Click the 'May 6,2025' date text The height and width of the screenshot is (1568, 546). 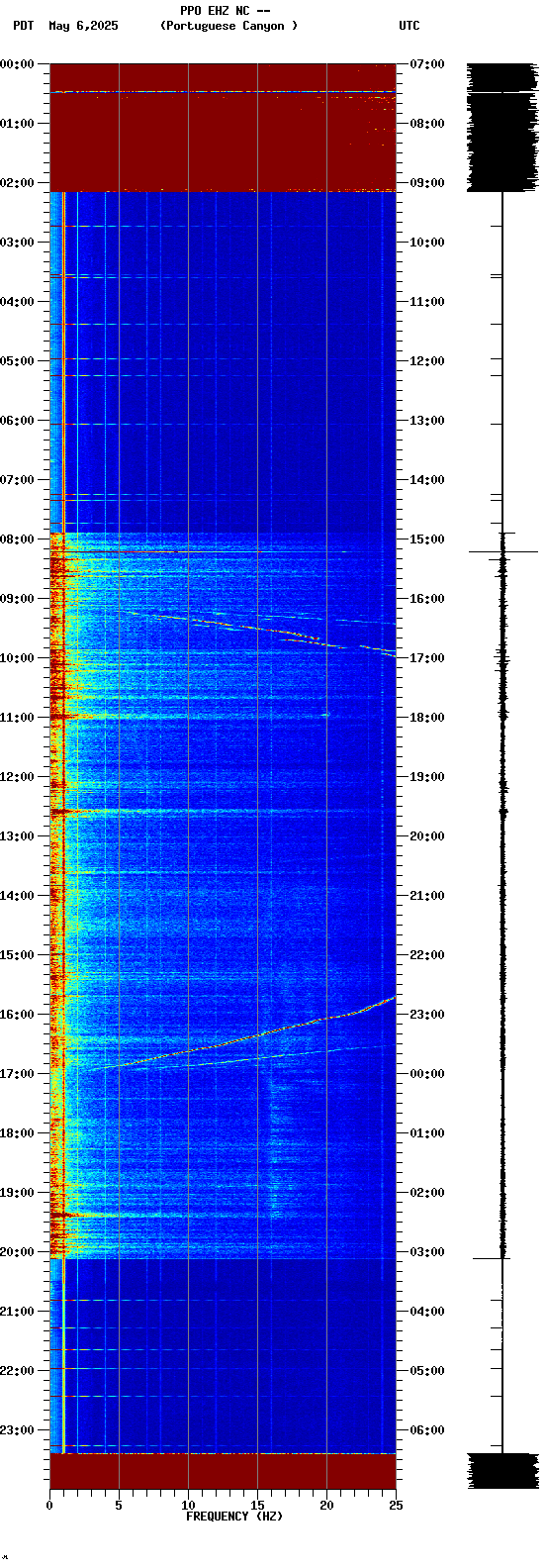point(83,26)
